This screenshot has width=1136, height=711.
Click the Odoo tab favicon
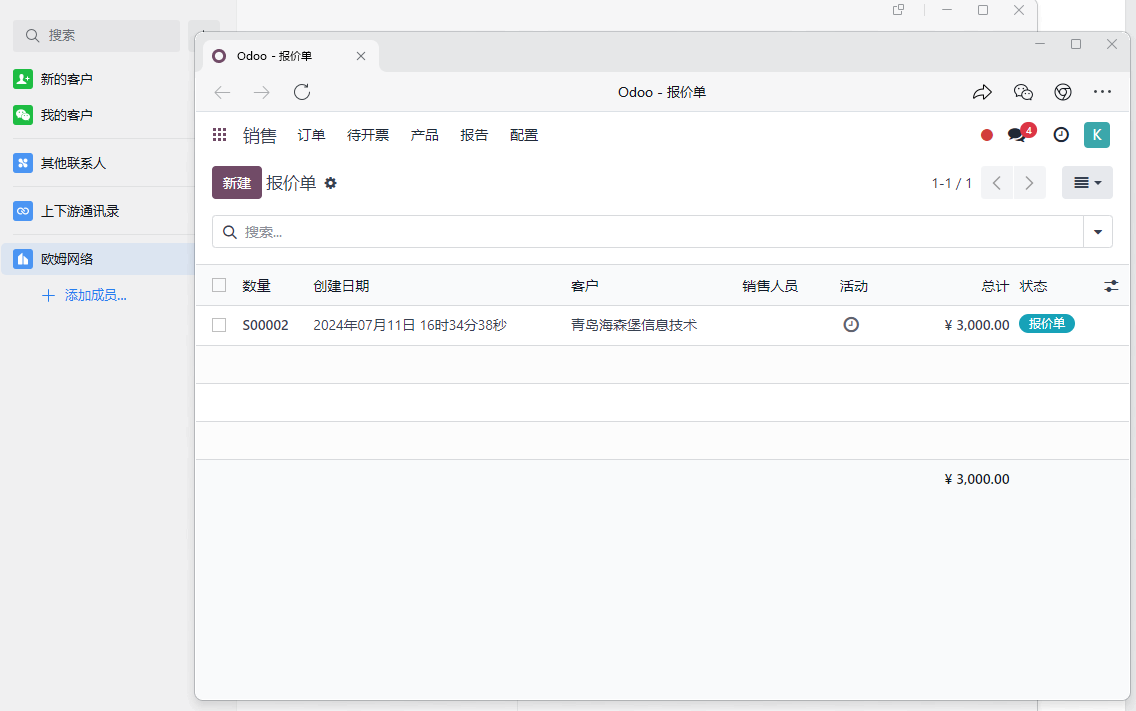[219, 56]
